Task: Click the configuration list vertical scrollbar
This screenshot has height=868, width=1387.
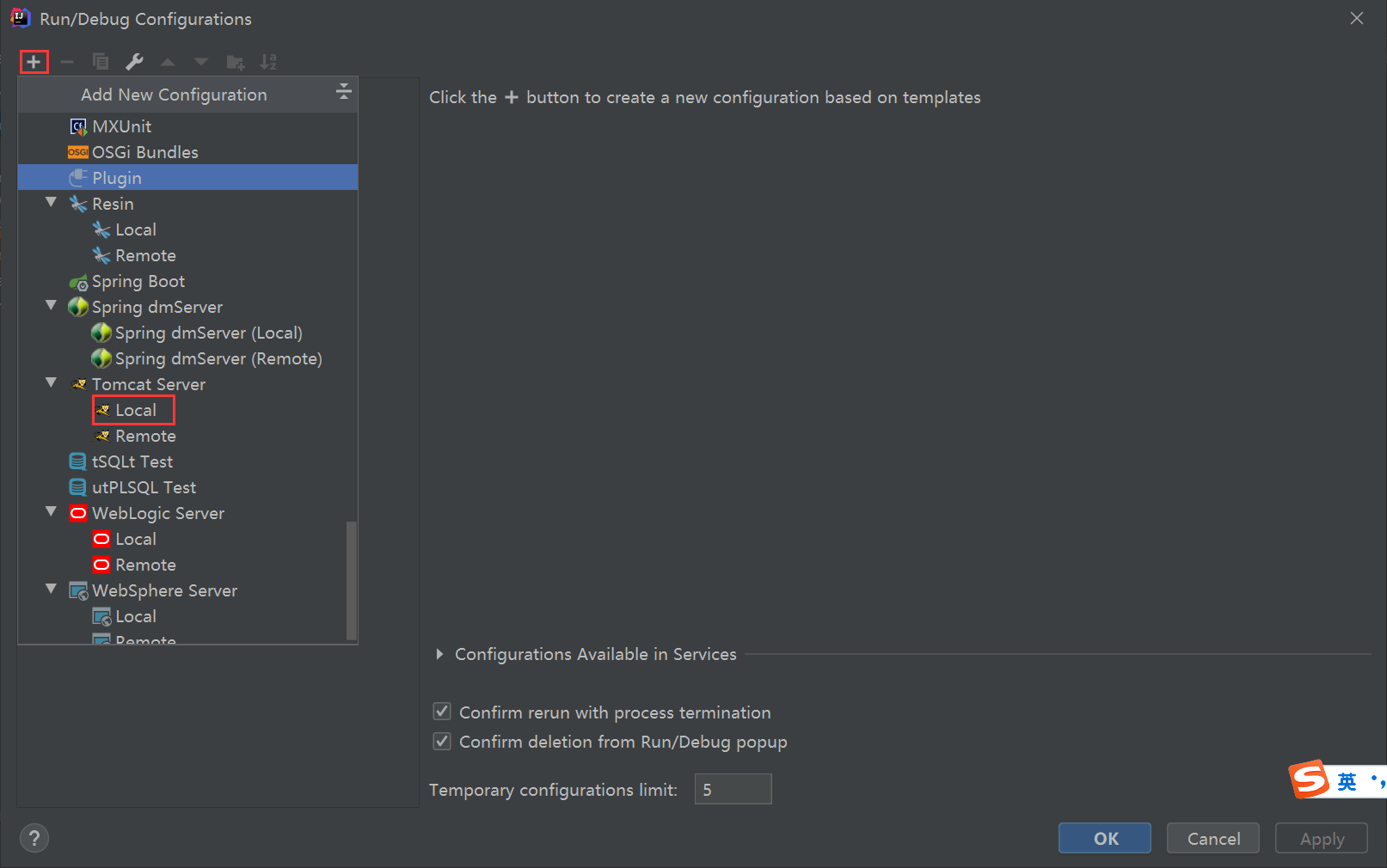Action: [351, 580]
